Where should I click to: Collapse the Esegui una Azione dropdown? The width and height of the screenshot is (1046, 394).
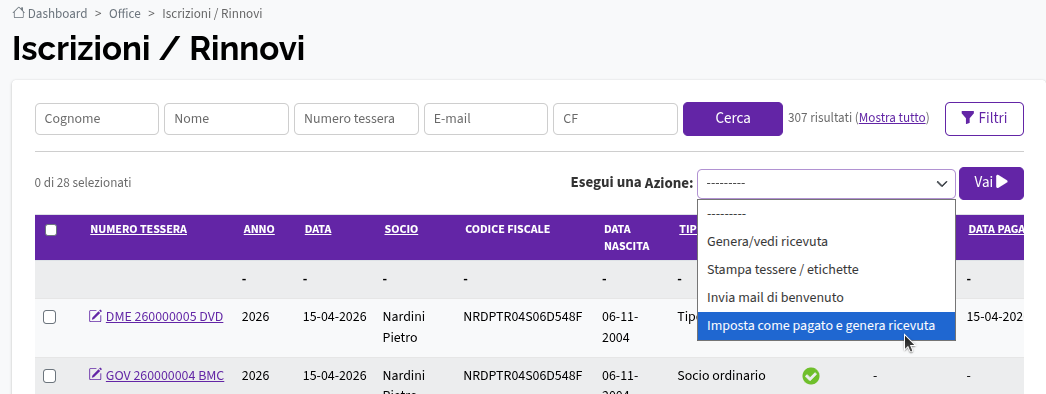click(827, 183)
